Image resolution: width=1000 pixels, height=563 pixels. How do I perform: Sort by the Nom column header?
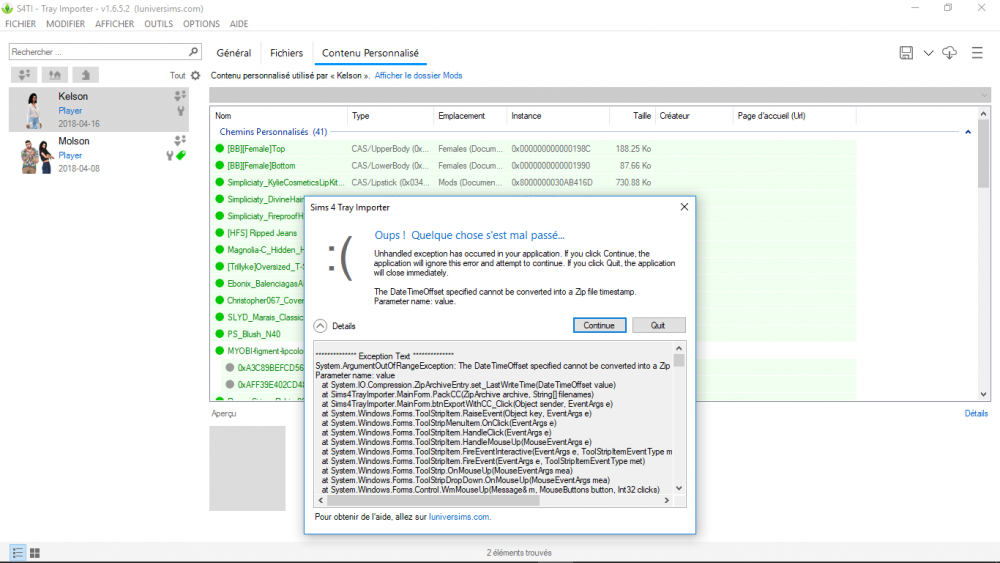click(278, 115)
